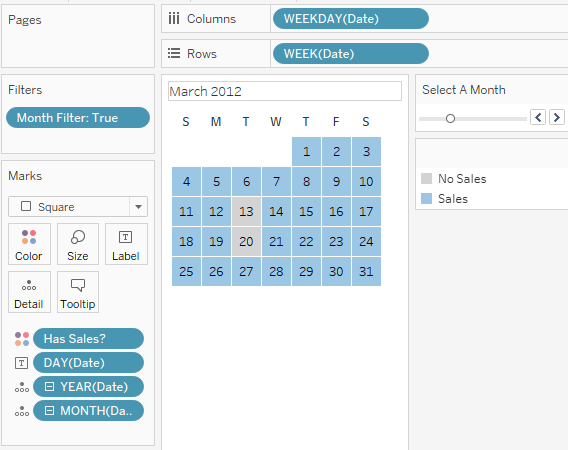Open the Color marks card
The height and width of the screenshot is (450, 568).
pos(29,244)
